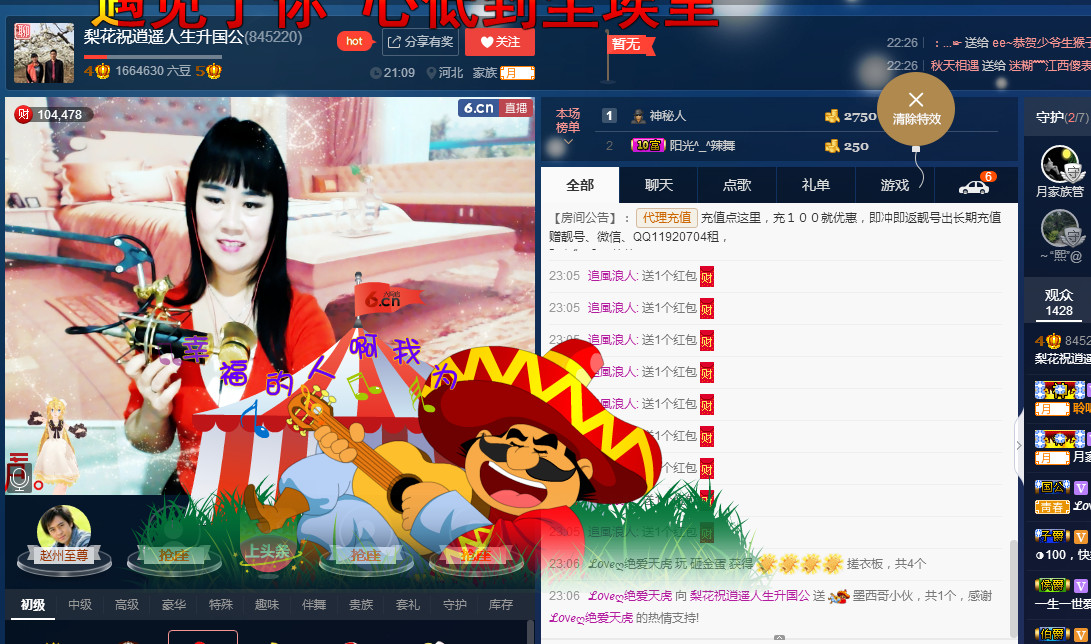Click the coin icon beside 250
Image resolution: width=1091 pixels, height=644 pixels.
pyautogui.click(x=832, y=145)
